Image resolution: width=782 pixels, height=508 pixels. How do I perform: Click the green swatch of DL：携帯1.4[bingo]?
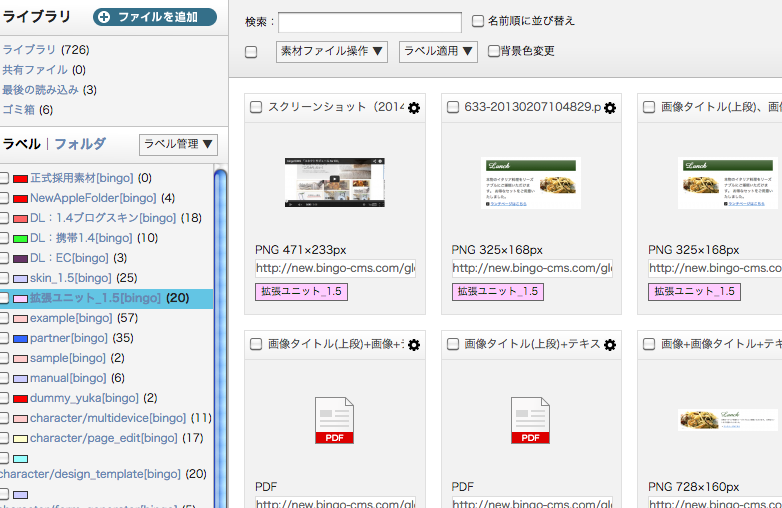click(x=20, y=239)
